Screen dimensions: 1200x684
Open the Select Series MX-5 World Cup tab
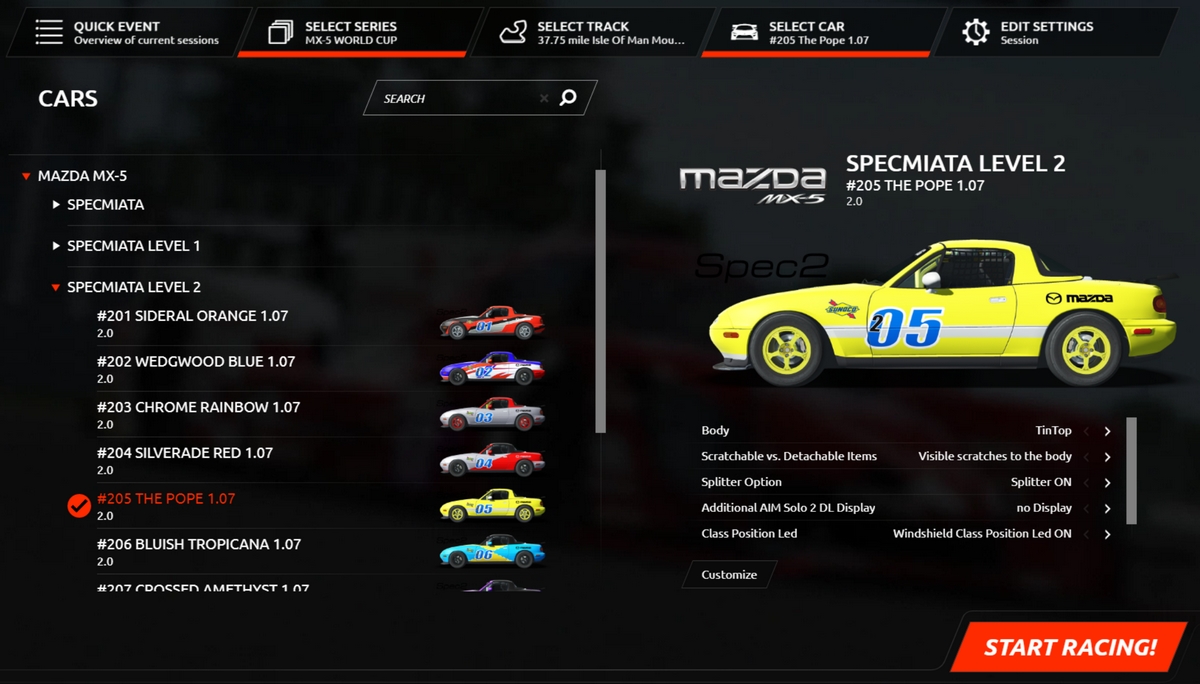pyautogui.click(x=362, y=33)
